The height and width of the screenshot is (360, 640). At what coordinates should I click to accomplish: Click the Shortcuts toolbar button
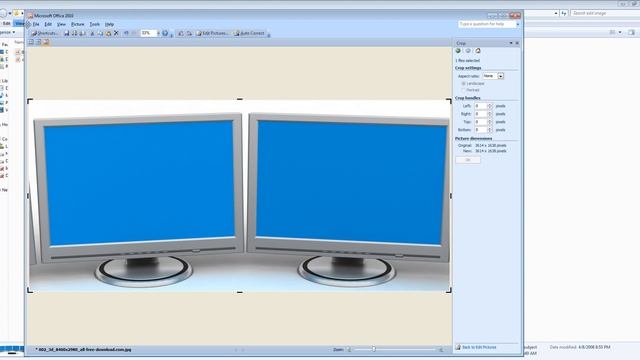pyautogui.click(x=45, y=33)
